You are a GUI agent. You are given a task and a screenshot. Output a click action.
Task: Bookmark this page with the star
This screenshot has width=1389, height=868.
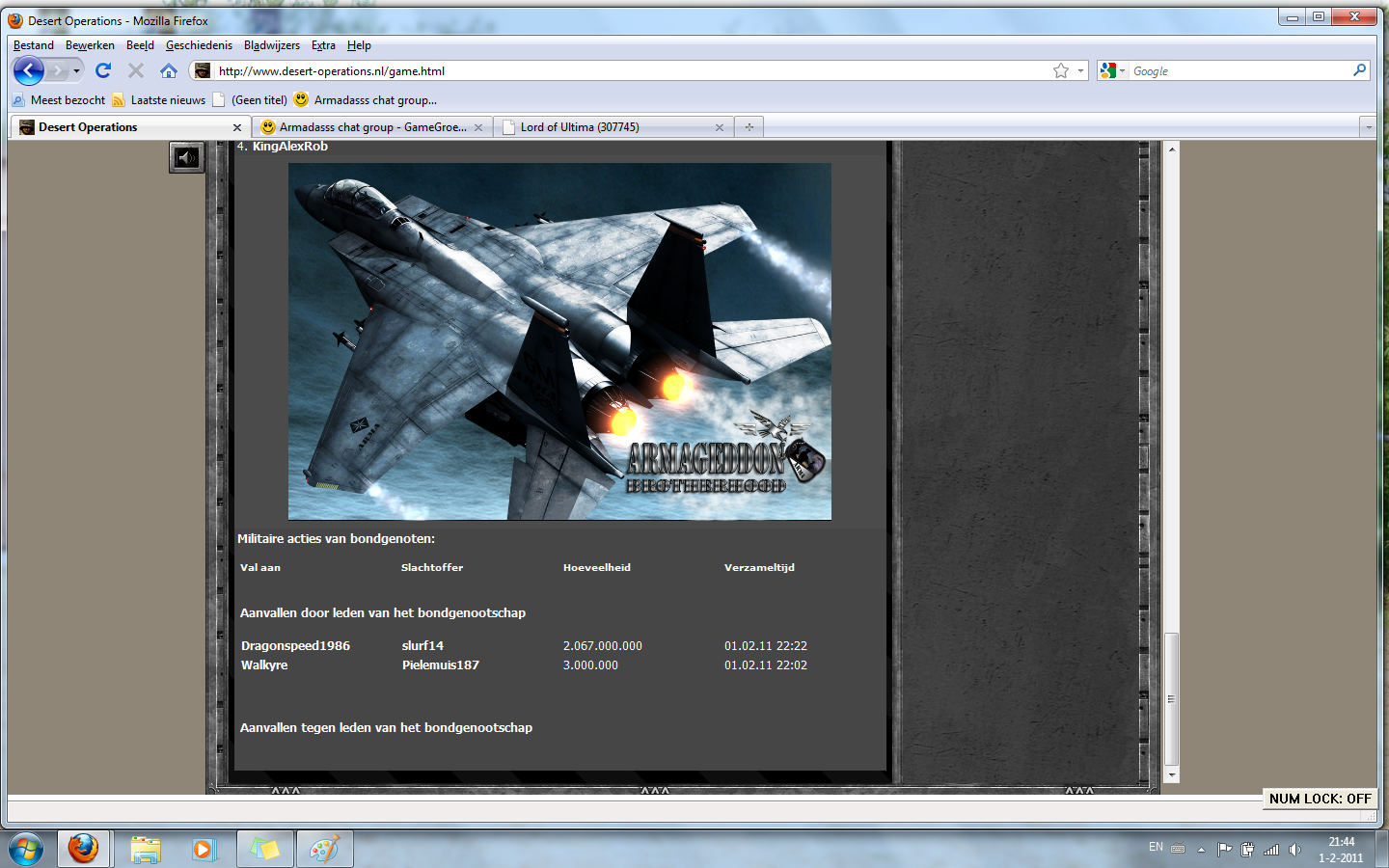1061,70
